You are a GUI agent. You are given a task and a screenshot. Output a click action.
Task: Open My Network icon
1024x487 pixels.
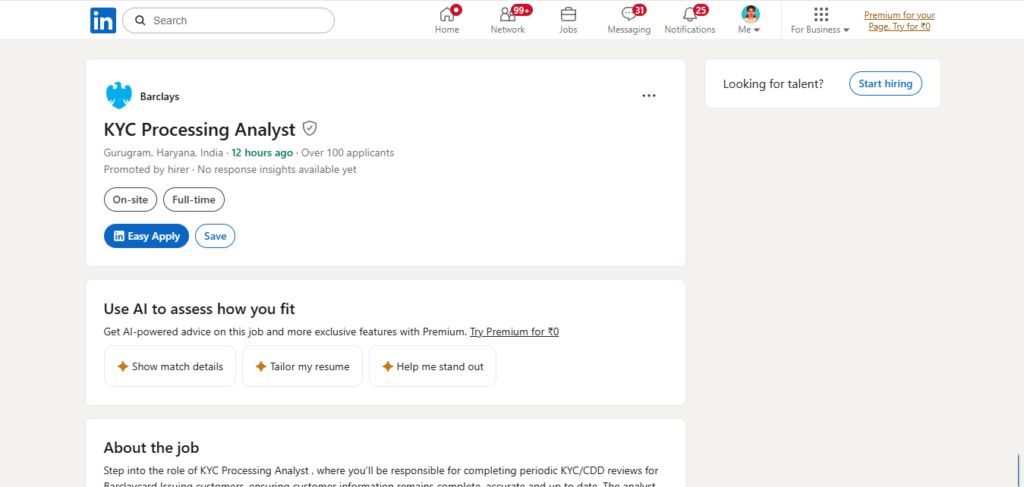pos(507,14)
